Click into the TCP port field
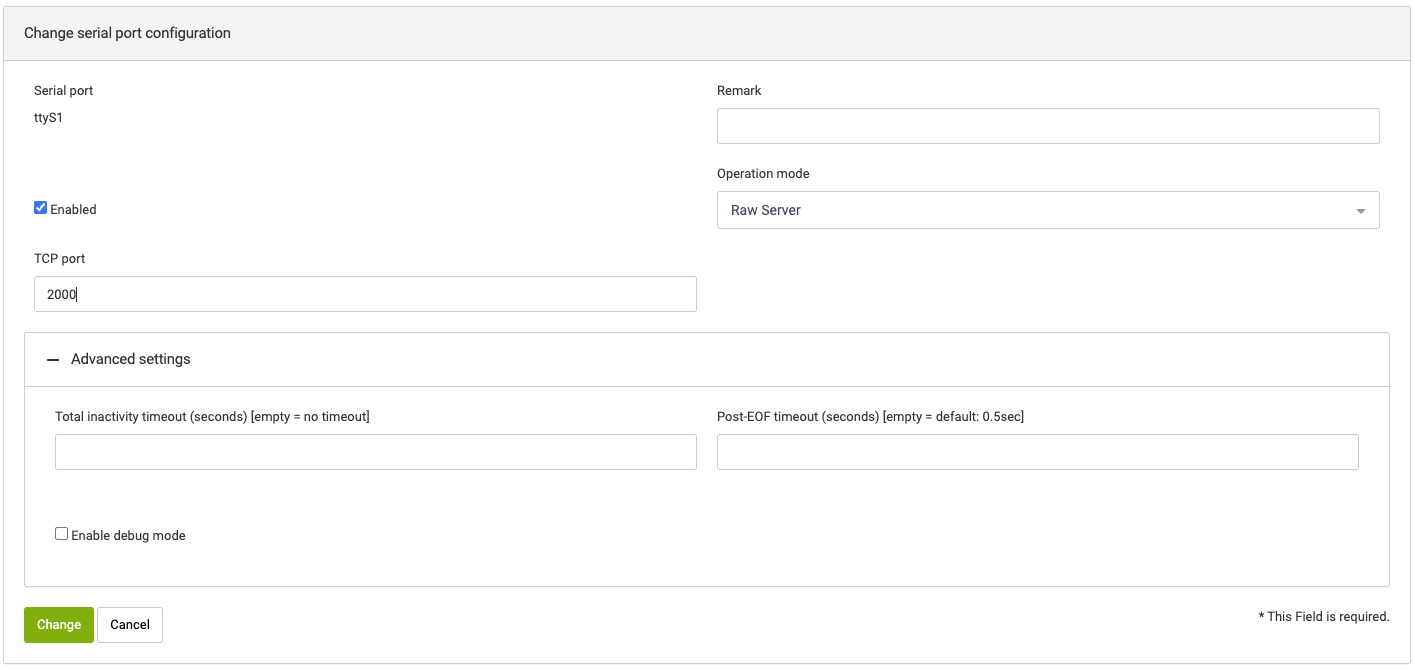The image size is (1415, 670). coord(365,295)
